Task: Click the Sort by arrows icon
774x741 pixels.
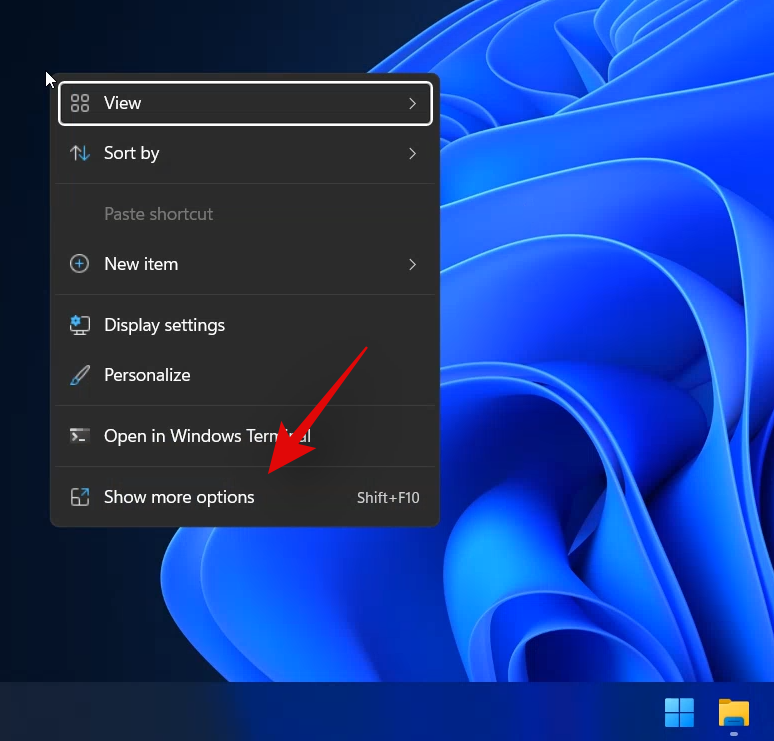Action: pyautogui.click(x=80, y=153)
